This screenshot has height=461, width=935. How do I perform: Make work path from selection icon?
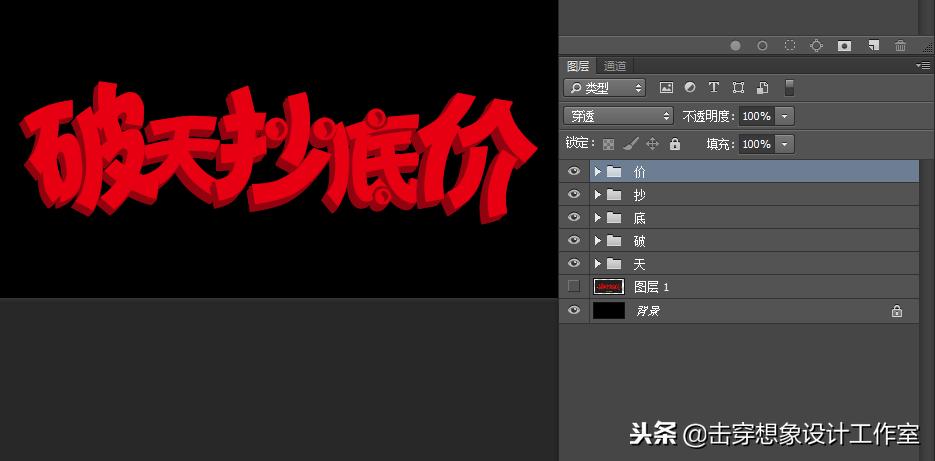[x=816, y=45]
